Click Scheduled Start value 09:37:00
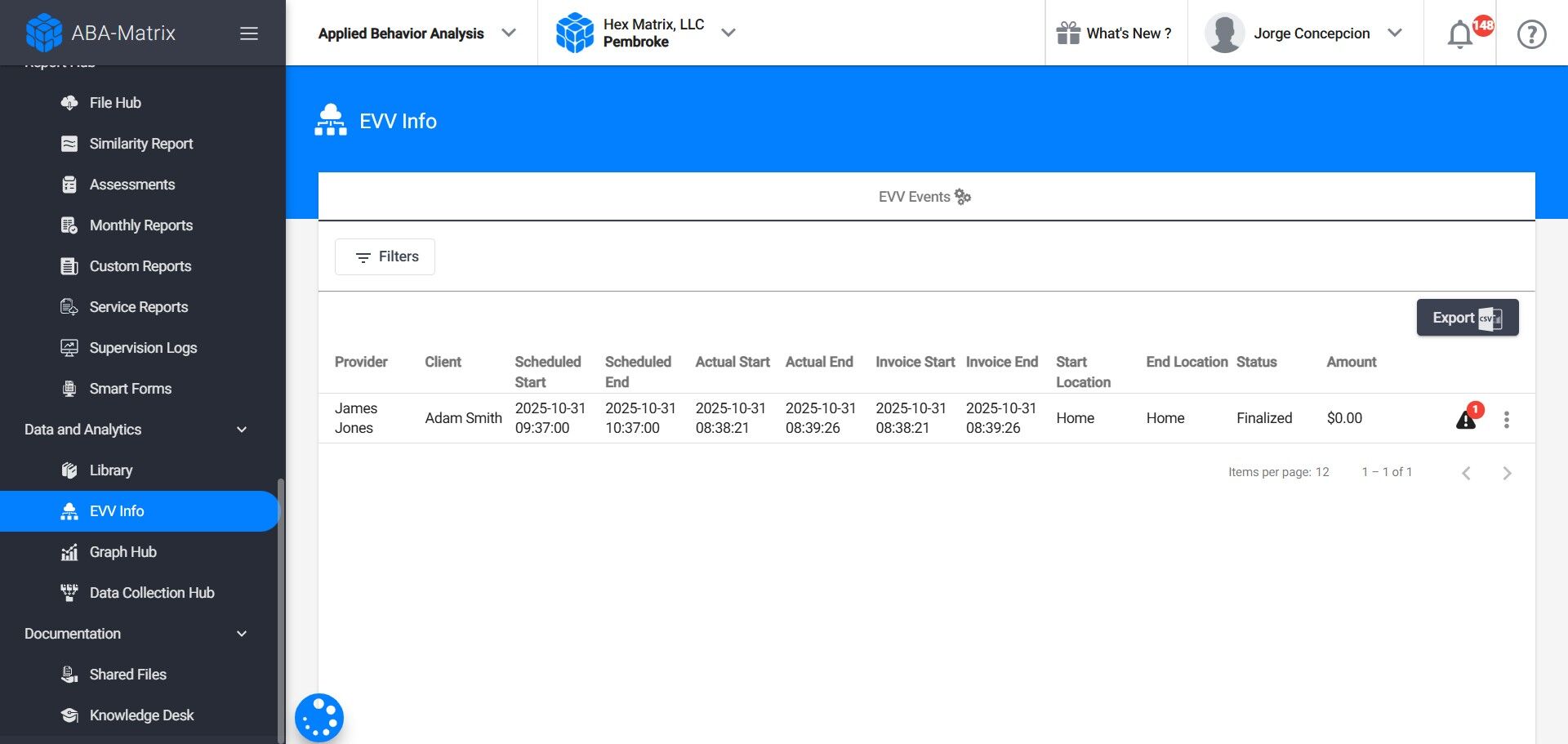This screenshot has height=744, width=1568. (x=542, y=428)
